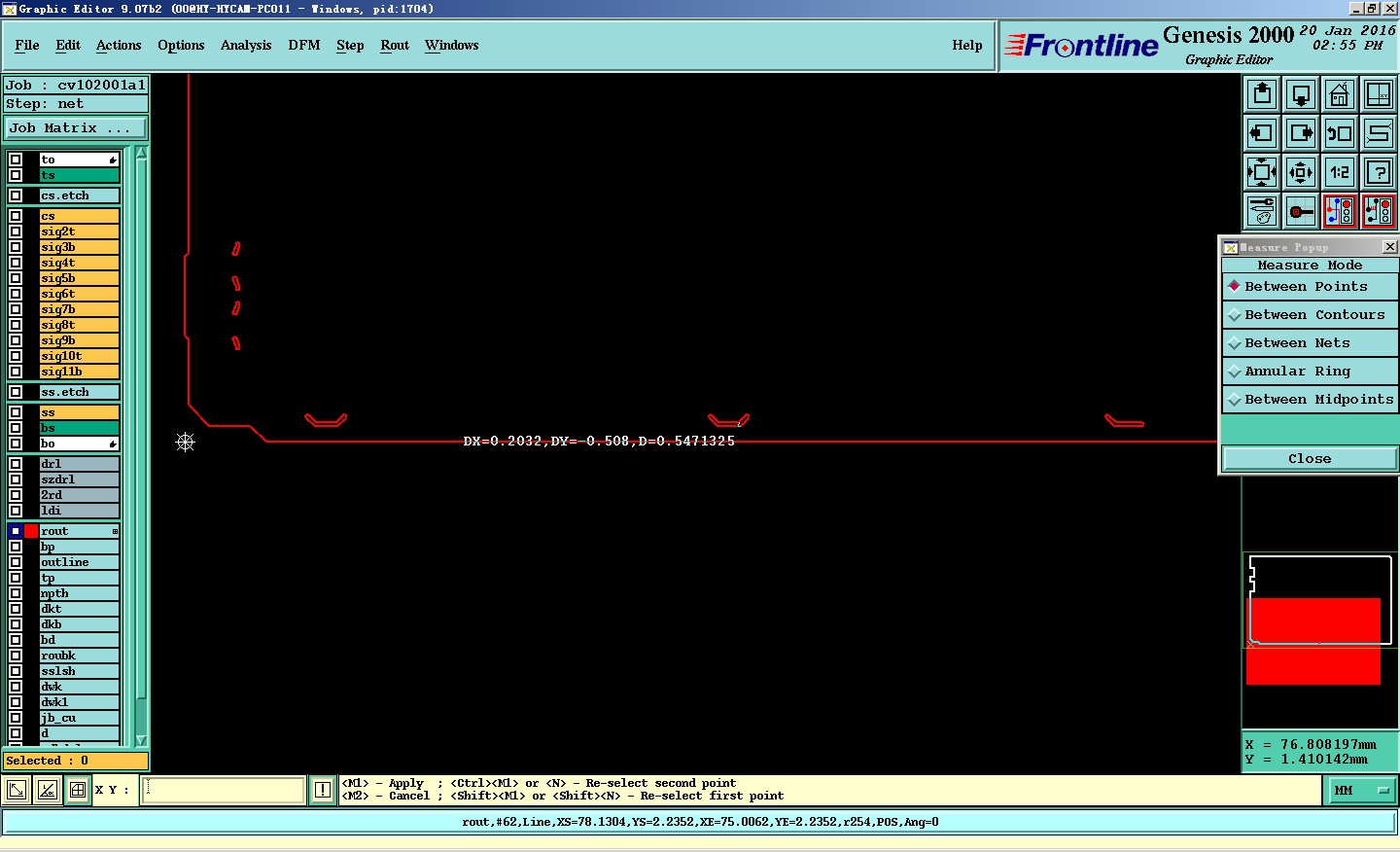
Task: Select the ts layer name
Action: [x=79, y=175]
